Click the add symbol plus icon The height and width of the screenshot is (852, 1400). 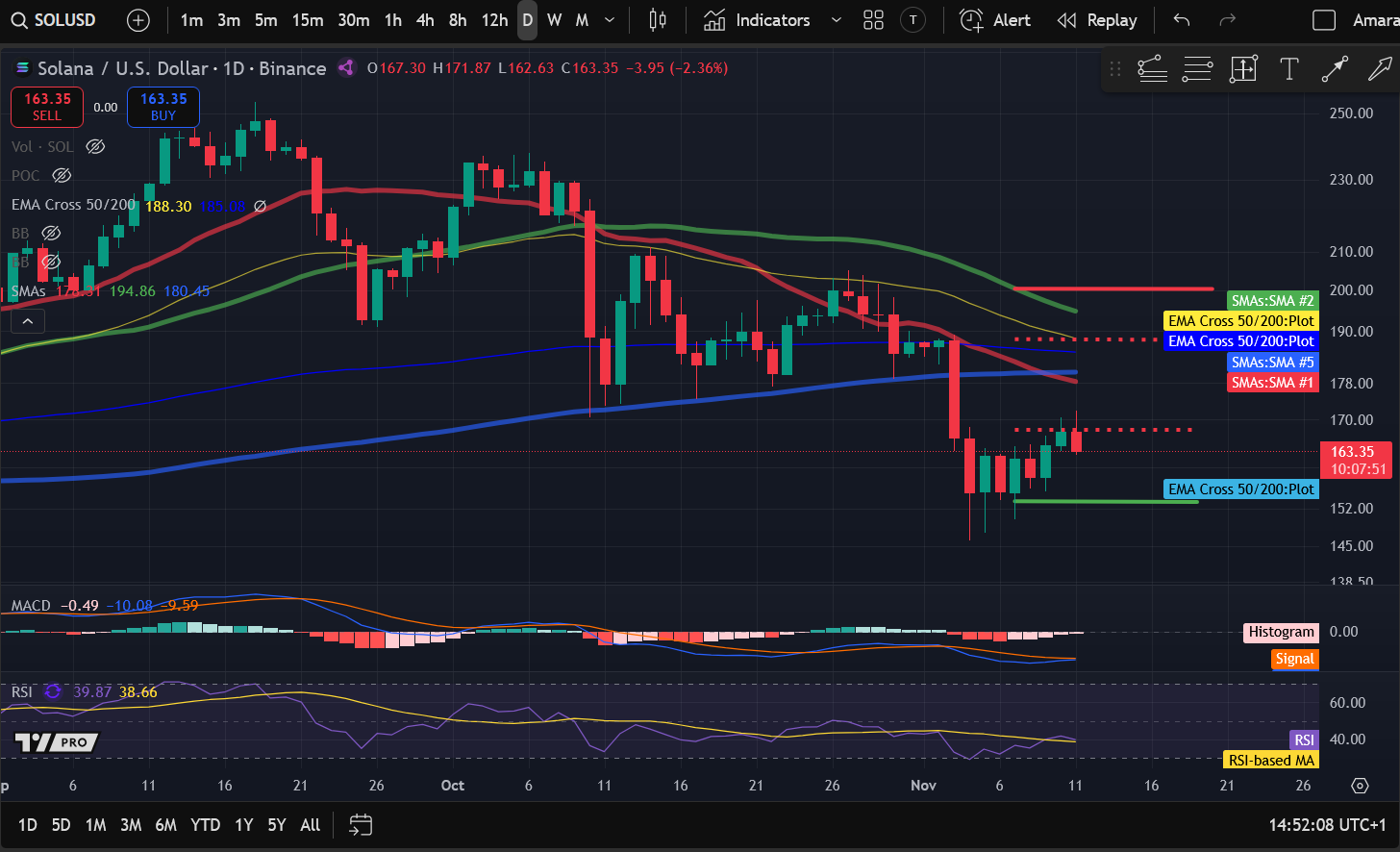pos(138,20)
